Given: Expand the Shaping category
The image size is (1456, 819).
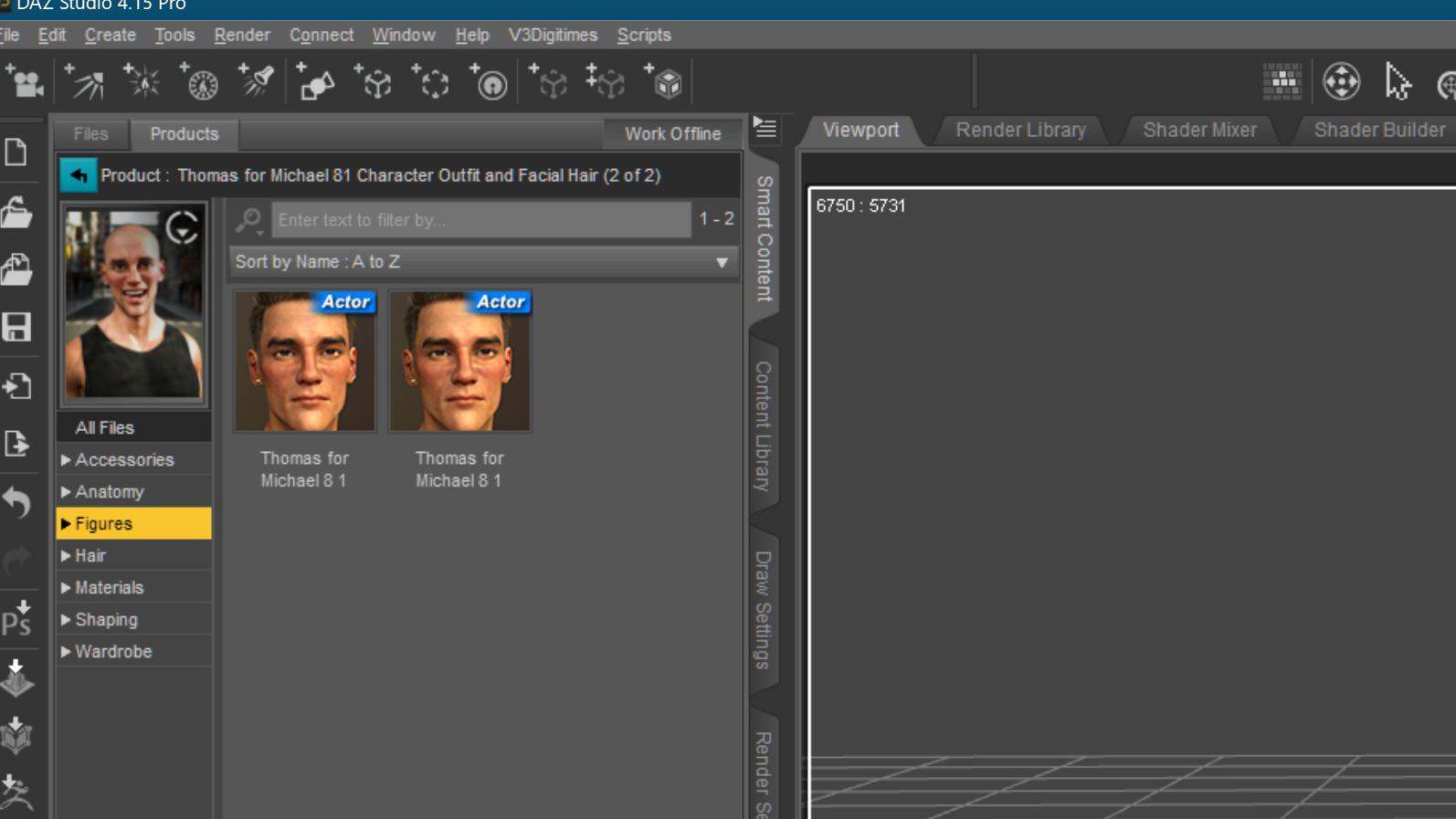Looking at the screenshot, I should [x=66, y=620].
